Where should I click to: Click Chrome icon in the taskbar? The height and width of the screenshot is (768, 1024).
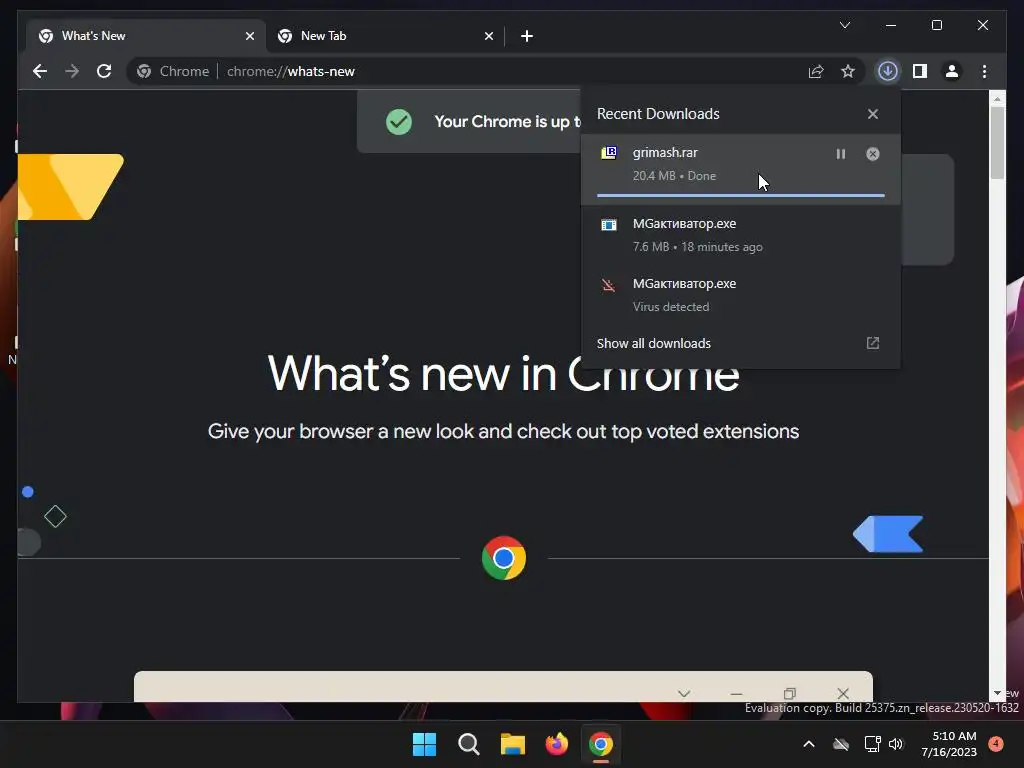click(x=601, y=744)
